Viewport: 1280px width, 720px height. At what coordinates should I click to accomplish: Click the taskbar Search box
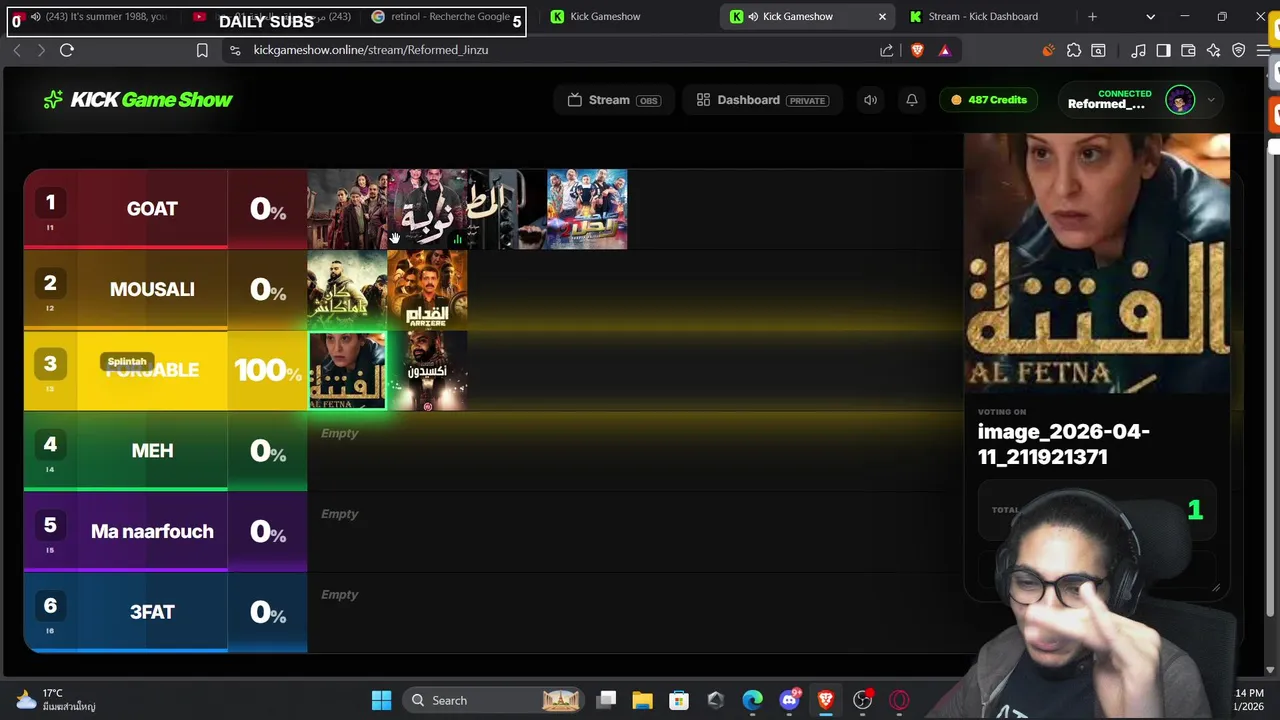pos(495,700)
